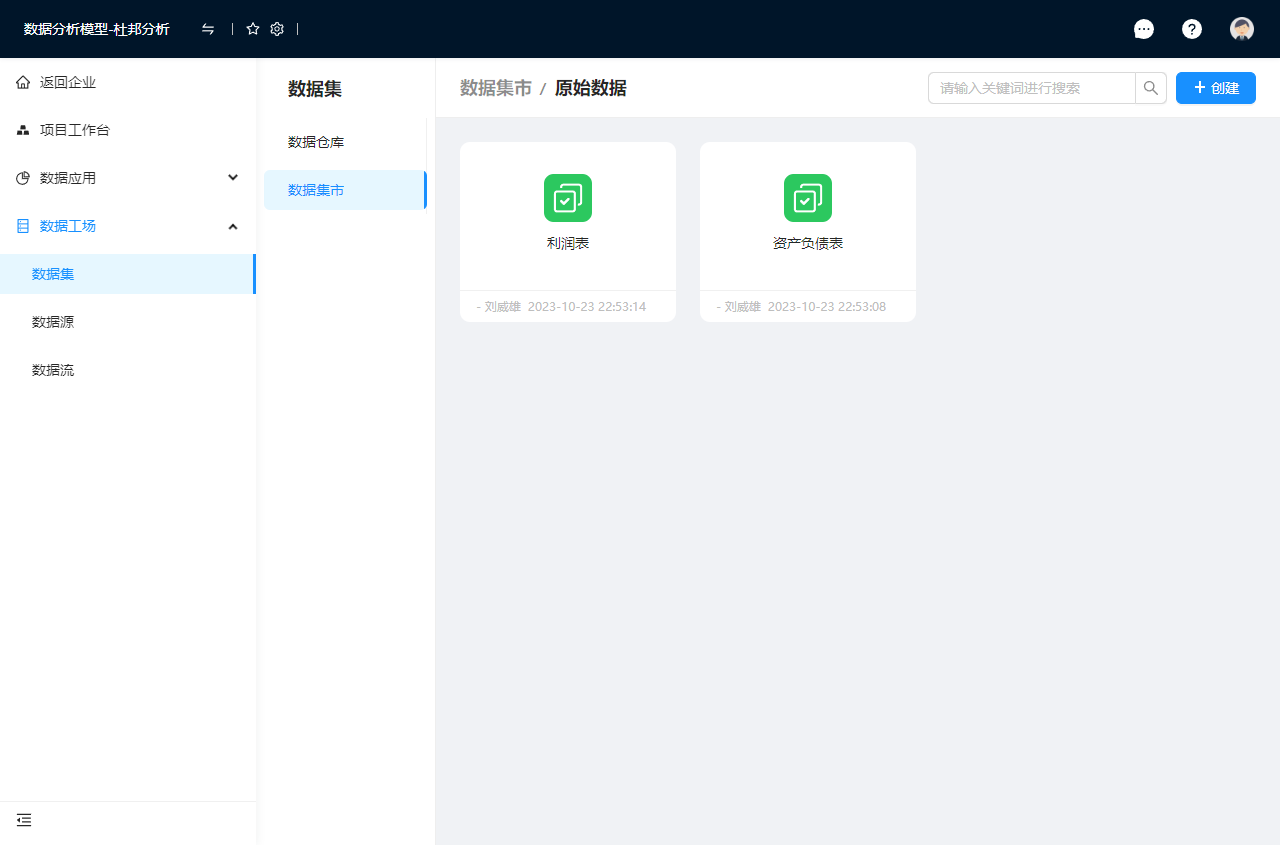Open the help question mark icon
1280x845 pixels.
1192,29
